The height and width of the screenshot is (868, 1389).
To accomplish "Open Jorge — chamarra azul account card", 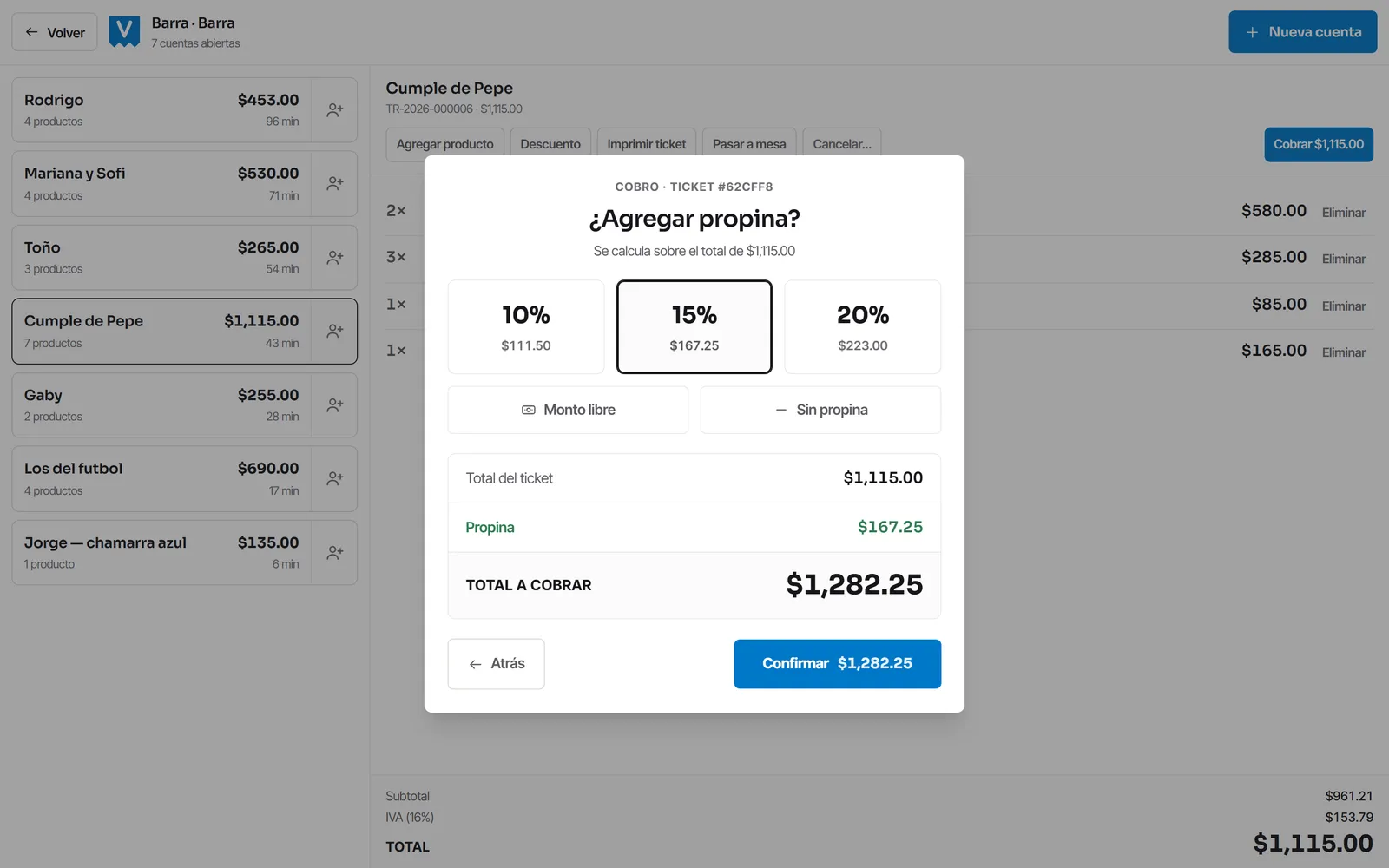I will click(x=161, y=553).
